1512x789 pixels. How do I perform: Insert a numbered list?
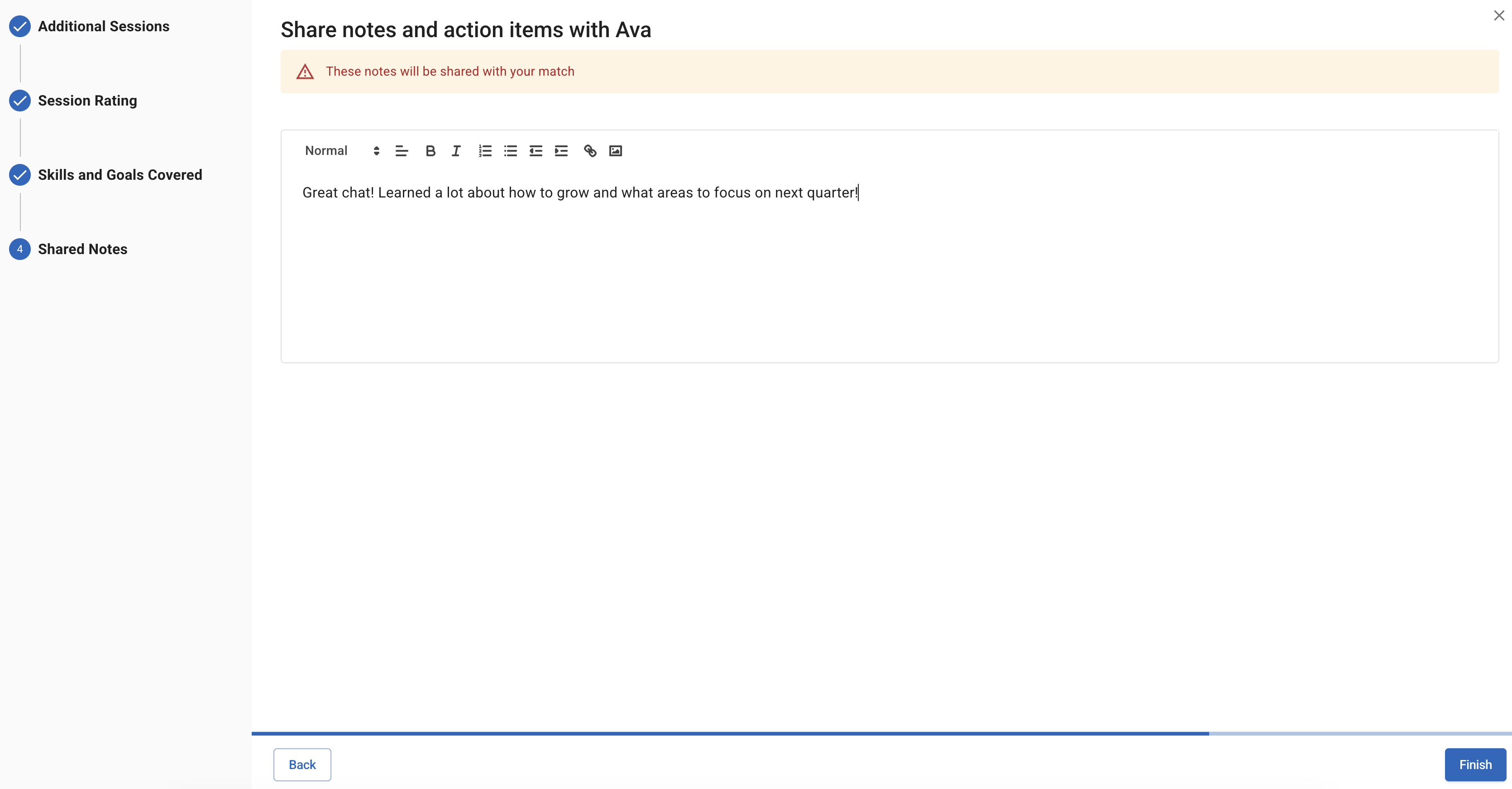pyautogui.click(x=485, y=151)
